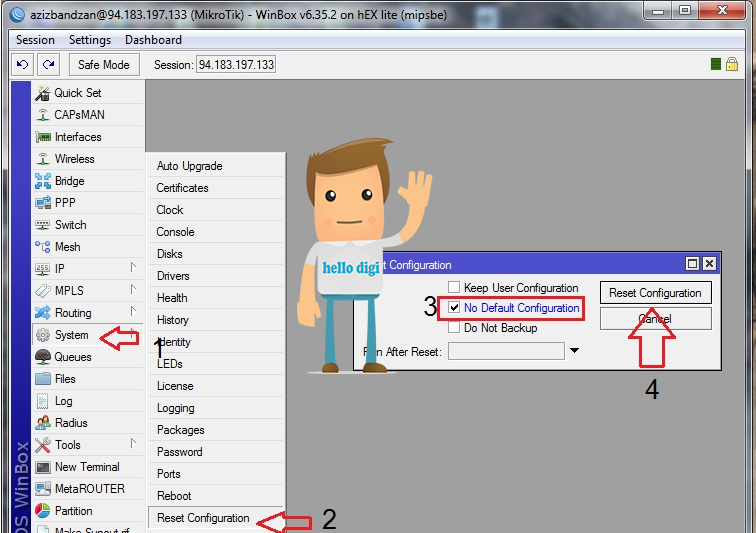The width and height of the screenshot is (756, 533).
Task: Click the padlock icon in toolbar
Action: pos(732,64)
